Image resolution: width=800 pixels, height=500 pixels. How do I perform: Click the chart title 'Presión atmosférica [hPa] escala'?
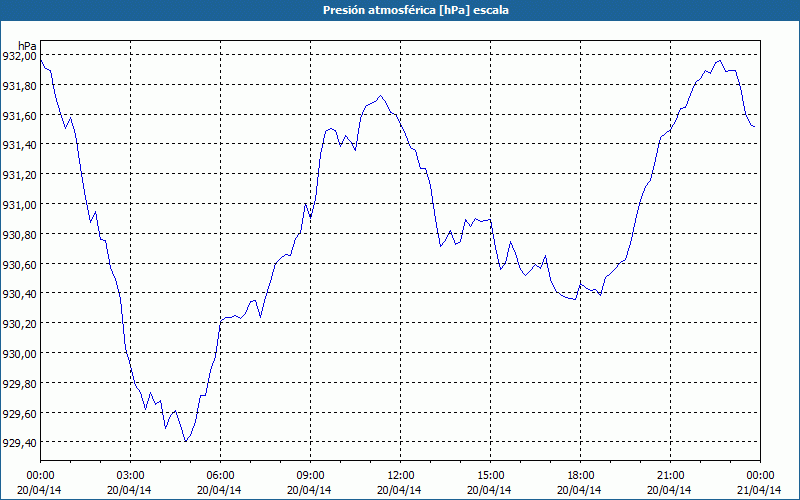pos(415,10)
